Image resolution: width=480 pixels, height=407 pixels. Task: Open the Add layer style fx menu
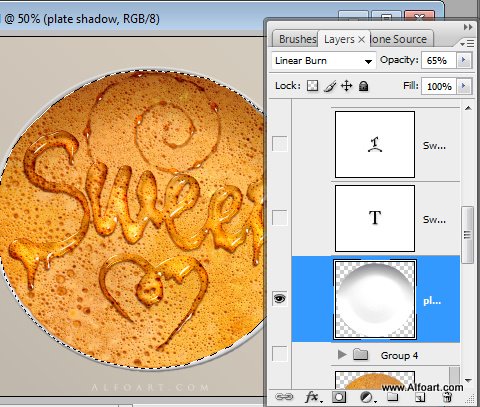tap(313, 397)
